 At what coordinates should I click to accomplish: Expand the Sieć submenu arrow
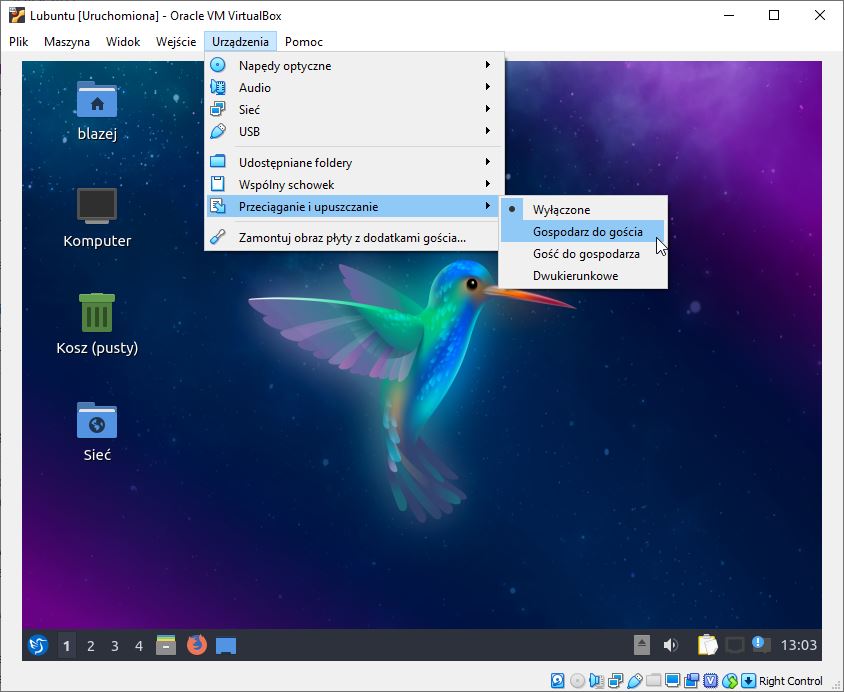[487, 109]
